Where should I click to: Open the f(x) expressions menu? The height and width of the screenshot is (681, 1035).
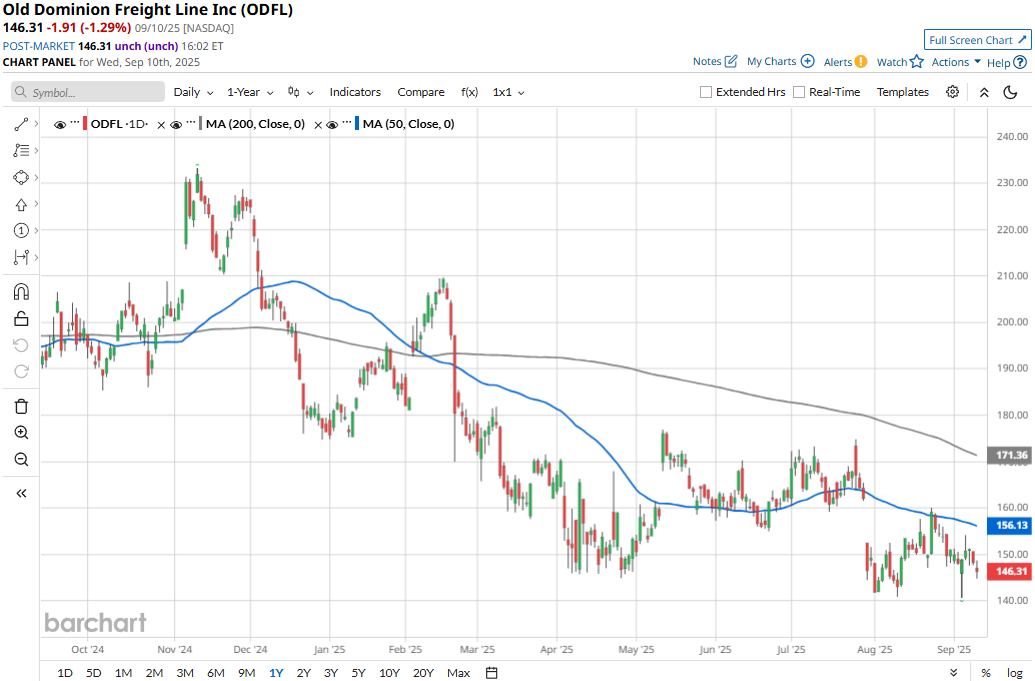(469, 92)
